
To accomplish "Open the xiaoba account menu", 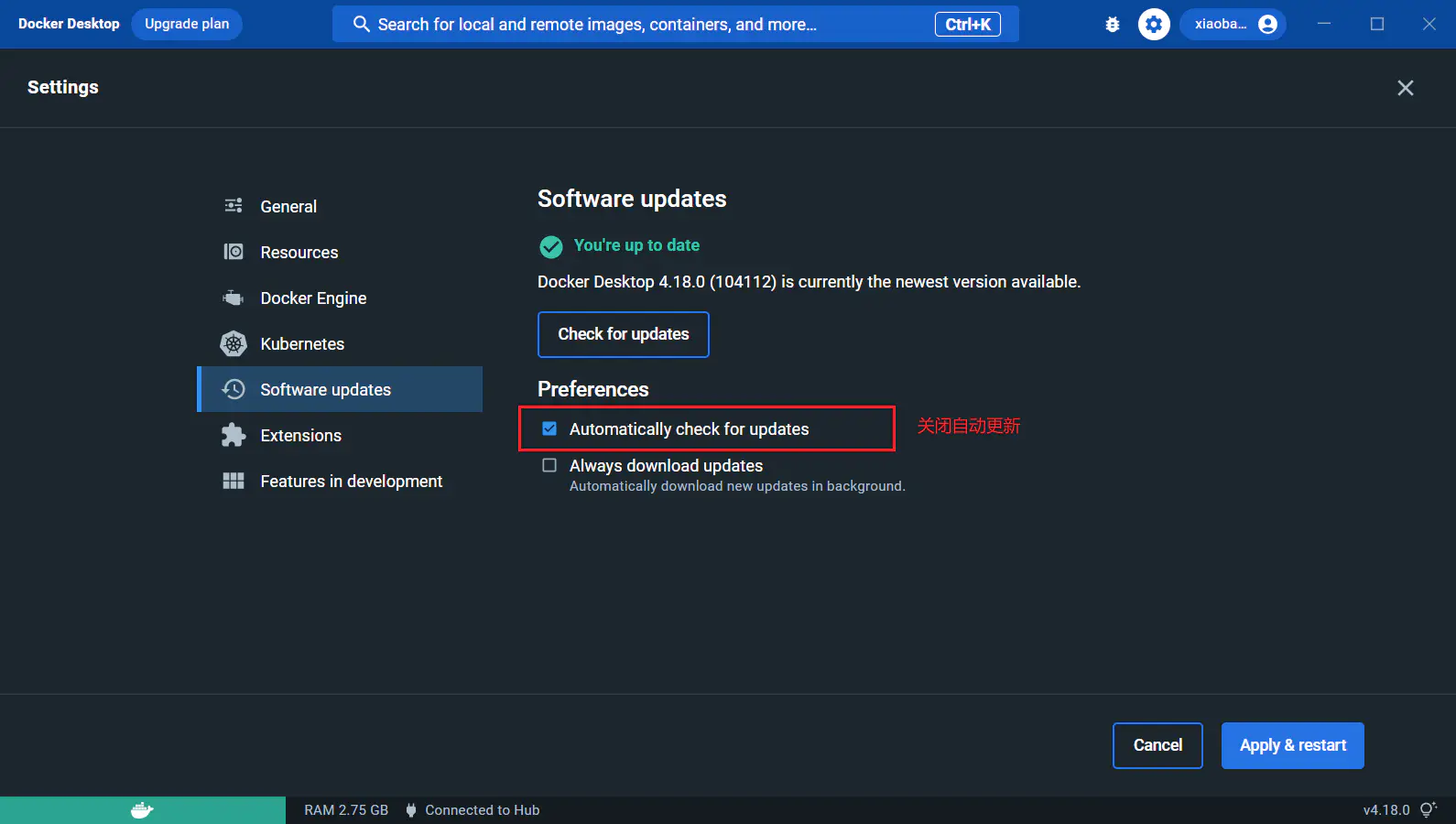I will tap(1233, 25).
